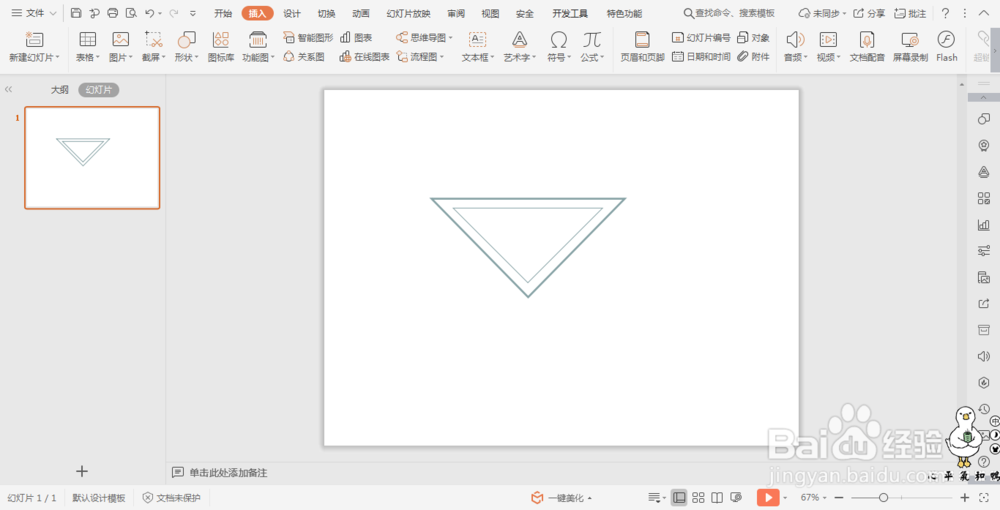Image resolution: width=1000 pixels, height=510 pixels.
Task: Click the 批注 comment button
Action: (910, 13)
